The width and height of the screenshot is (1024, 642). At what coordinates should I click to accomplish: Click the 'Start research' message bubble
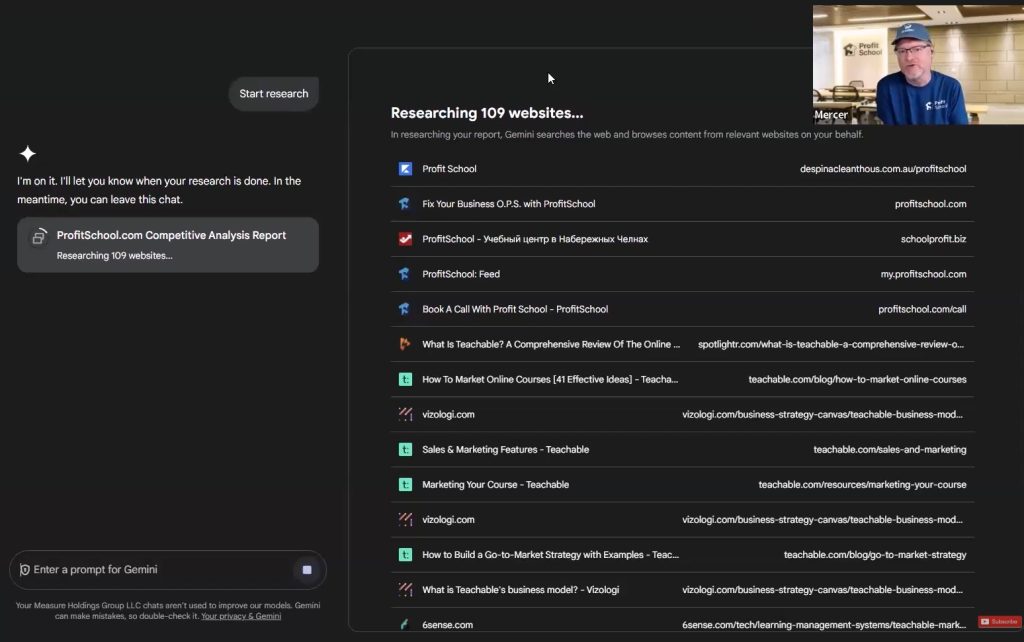(274, 93)
